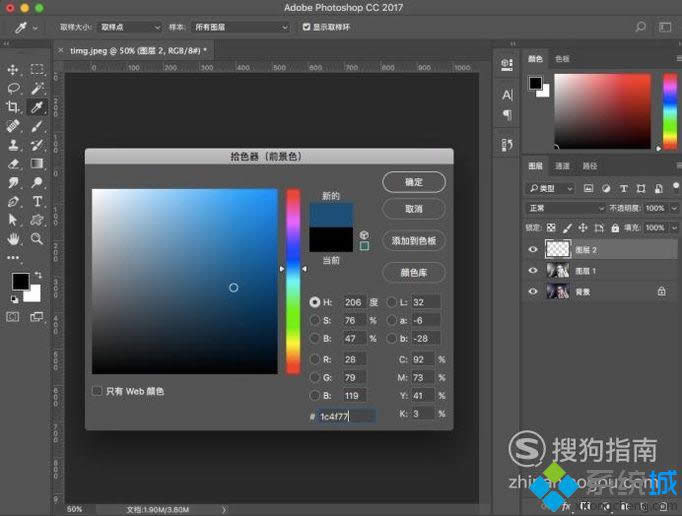
Task: Click the hue slider in color picker
Action: 293,281
